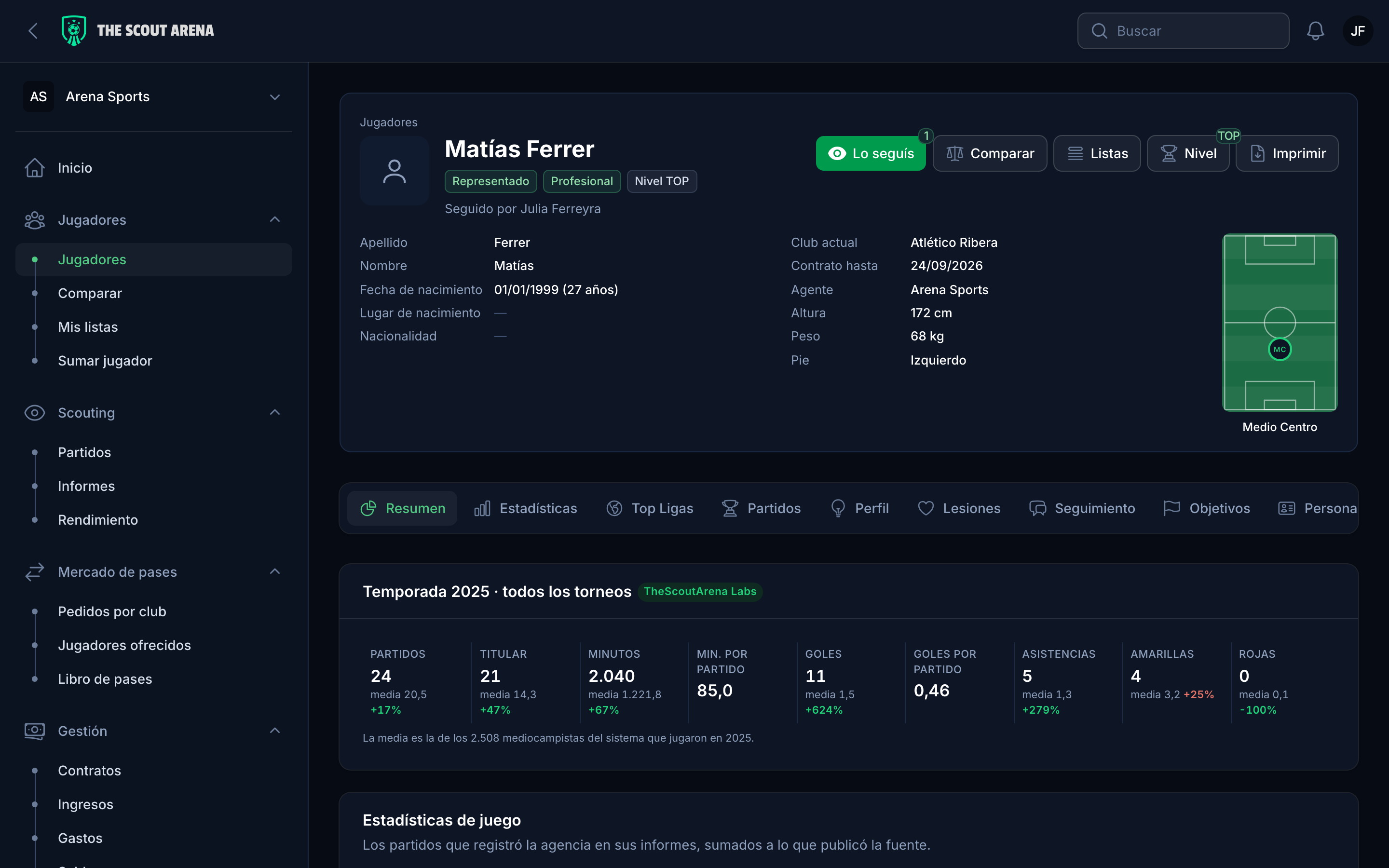1389x868 pixels.
Task: Click the MC position marker on pitch
Action: coord(1280,349)
